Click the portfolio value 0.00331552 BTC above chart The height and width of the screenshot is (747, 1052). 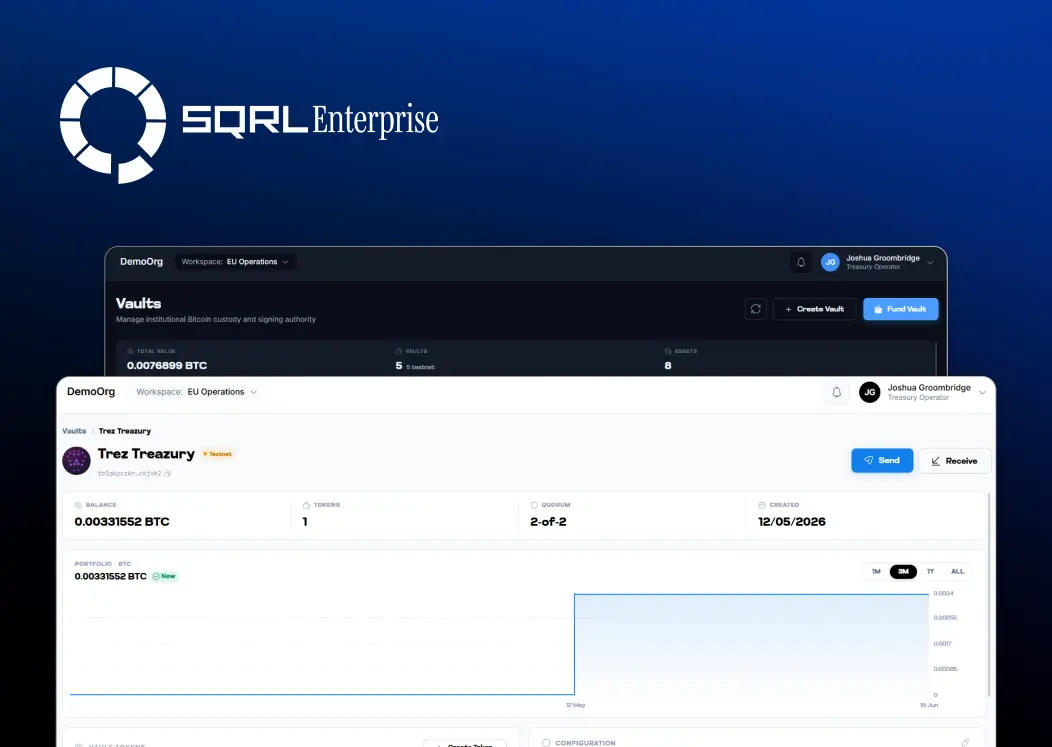click(x=111, y=577)
